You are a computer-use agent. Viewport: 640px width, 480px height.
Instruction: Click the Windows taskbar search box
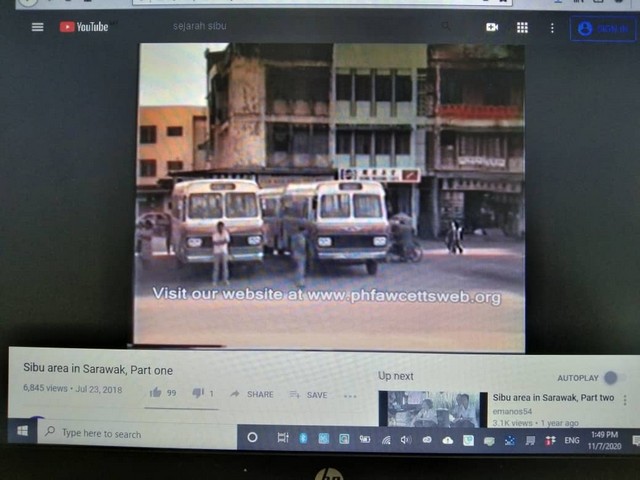[140, 434]
